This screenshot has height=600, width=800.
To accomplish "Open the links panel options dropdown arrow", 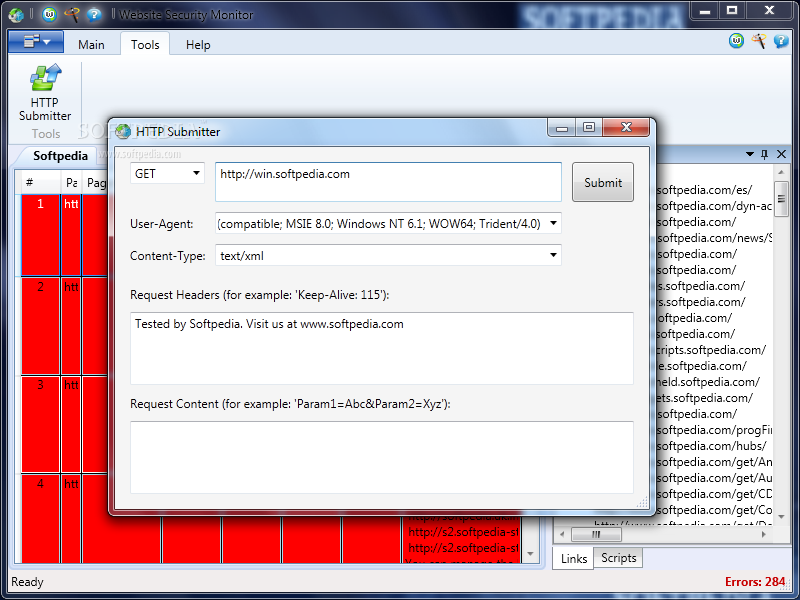I will (x=749, y=154).
